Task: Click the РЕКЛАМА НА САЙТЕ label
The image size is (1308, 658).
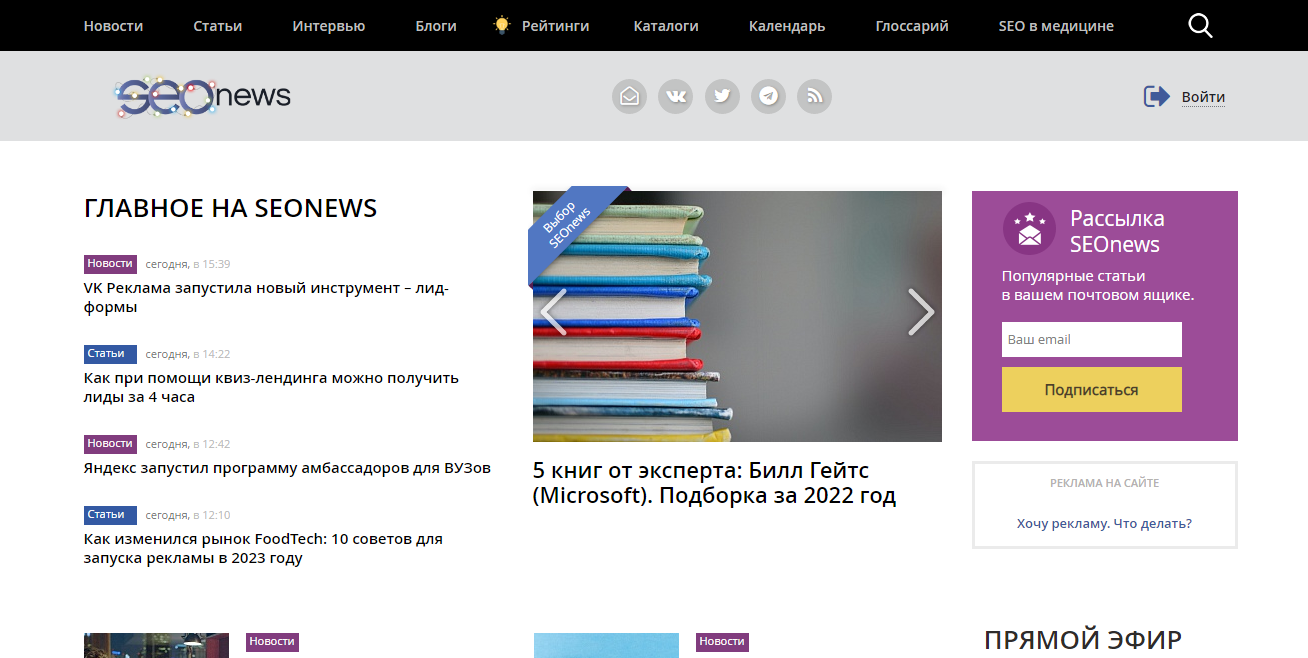Action: (x=1104, y=483)
